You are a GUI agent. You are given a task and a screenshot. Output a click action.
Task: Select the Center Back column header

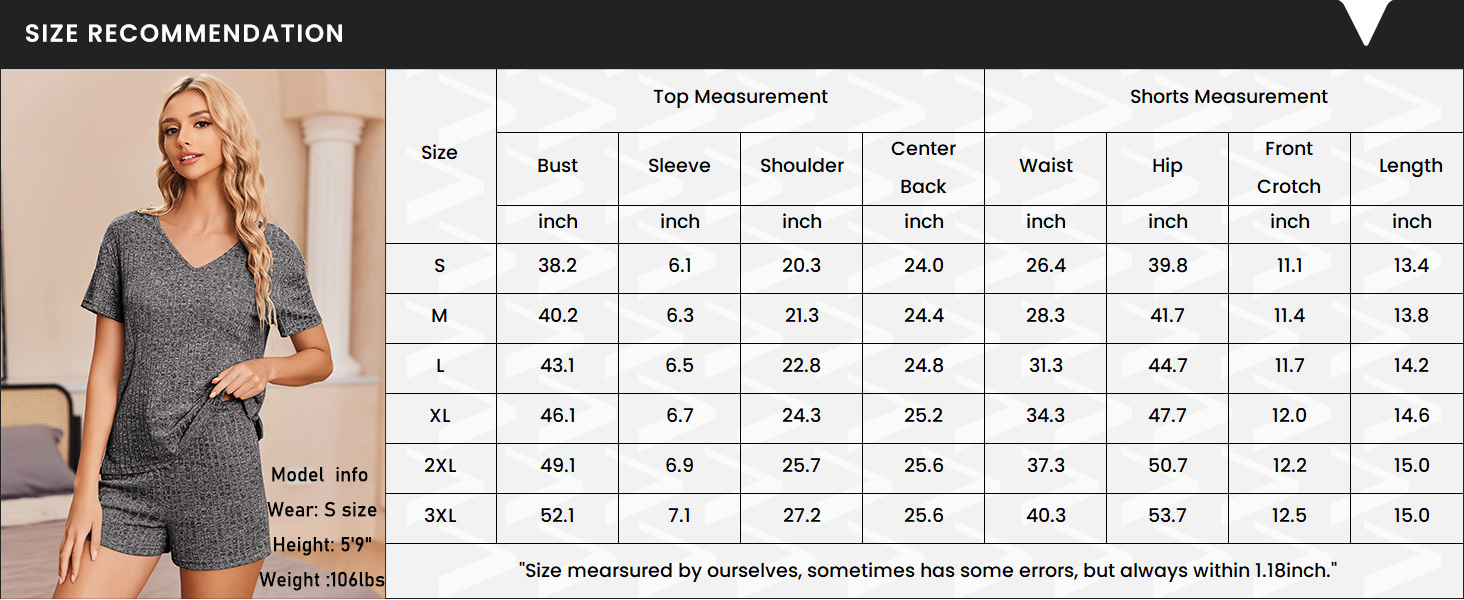point(923,167)
